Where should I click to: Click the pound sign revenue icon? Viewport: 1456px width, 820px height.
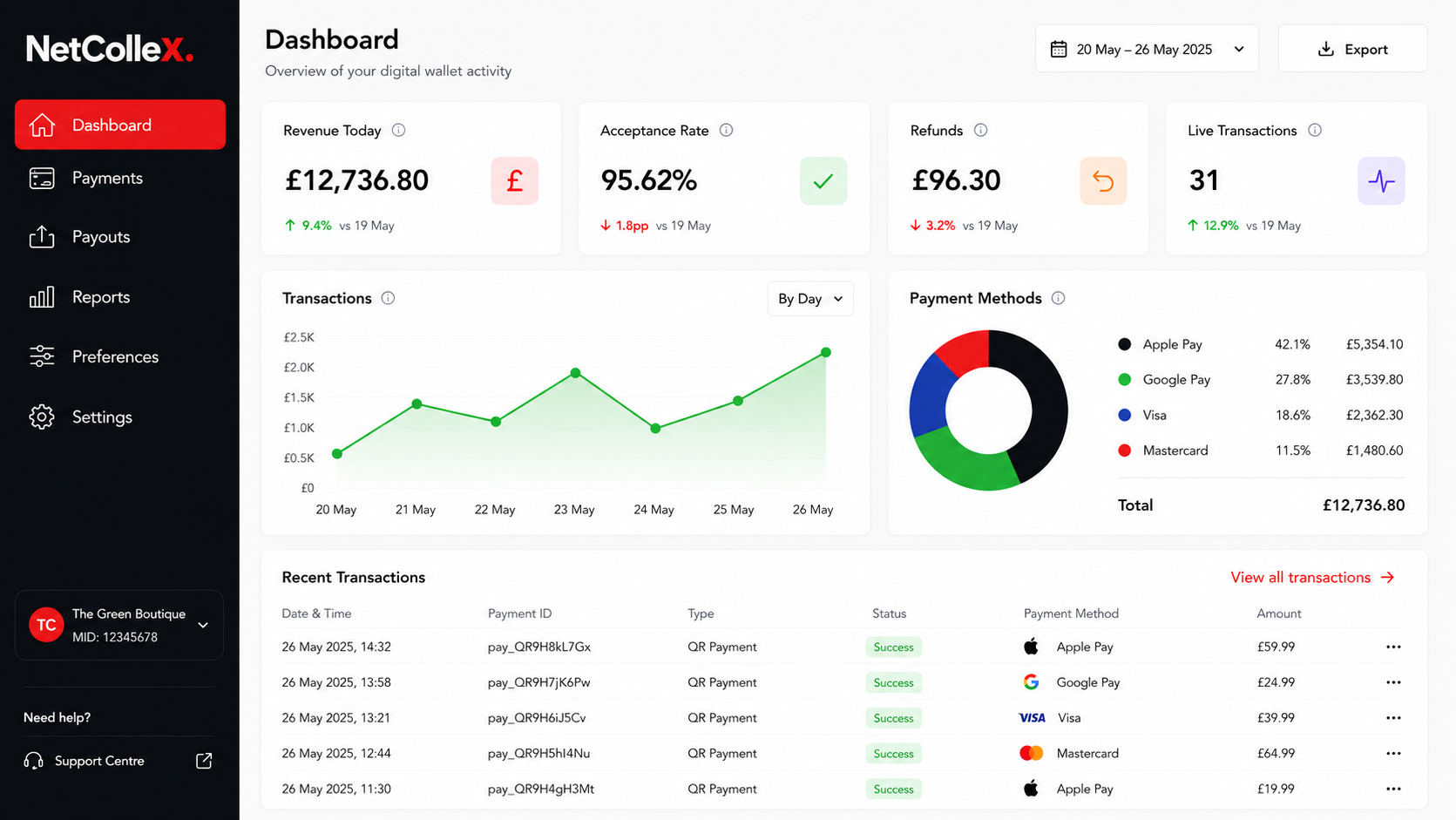click(514, 180)
